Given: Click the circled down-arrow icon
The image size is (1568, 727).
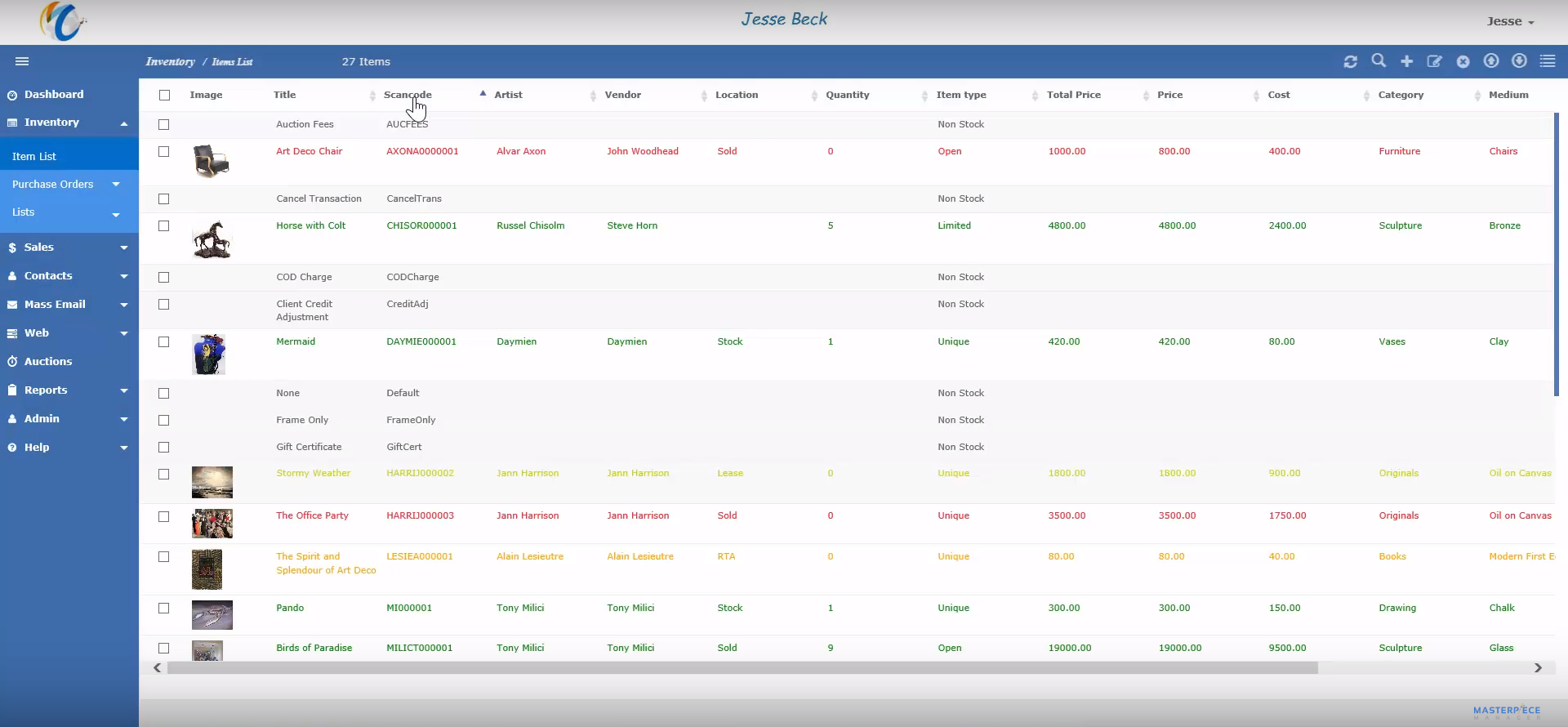Looking at the screenshot, I should (1519, 60).
